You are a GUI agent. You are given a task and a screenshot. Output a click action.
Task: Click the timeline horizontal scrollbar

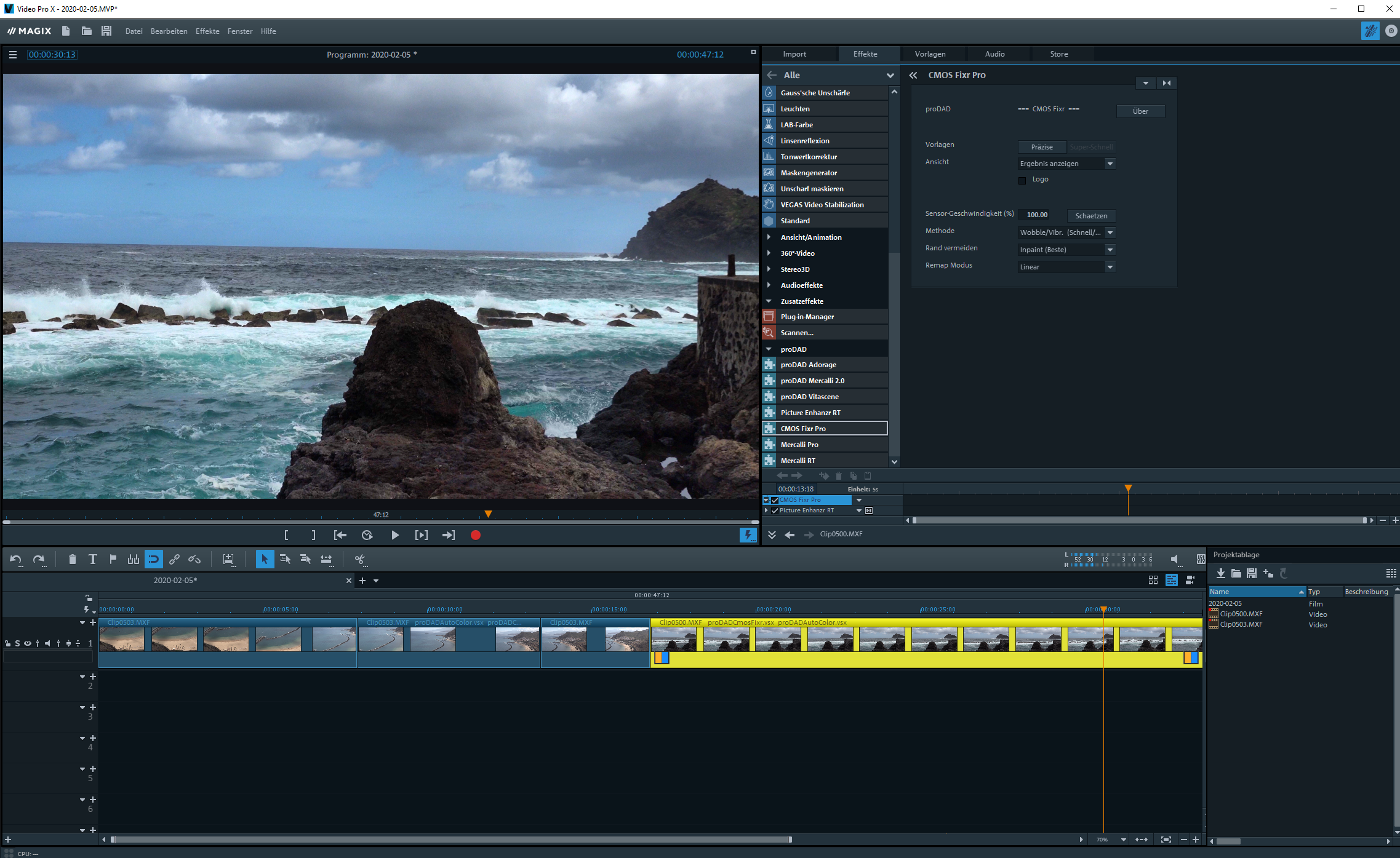451,840
